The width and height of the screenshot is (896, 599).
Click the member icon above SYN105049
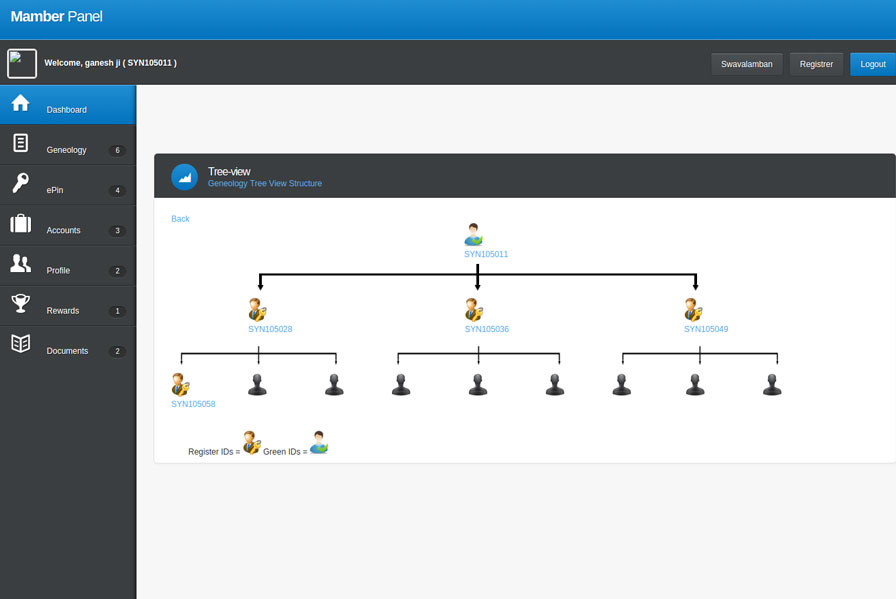(x=693, y=310)
